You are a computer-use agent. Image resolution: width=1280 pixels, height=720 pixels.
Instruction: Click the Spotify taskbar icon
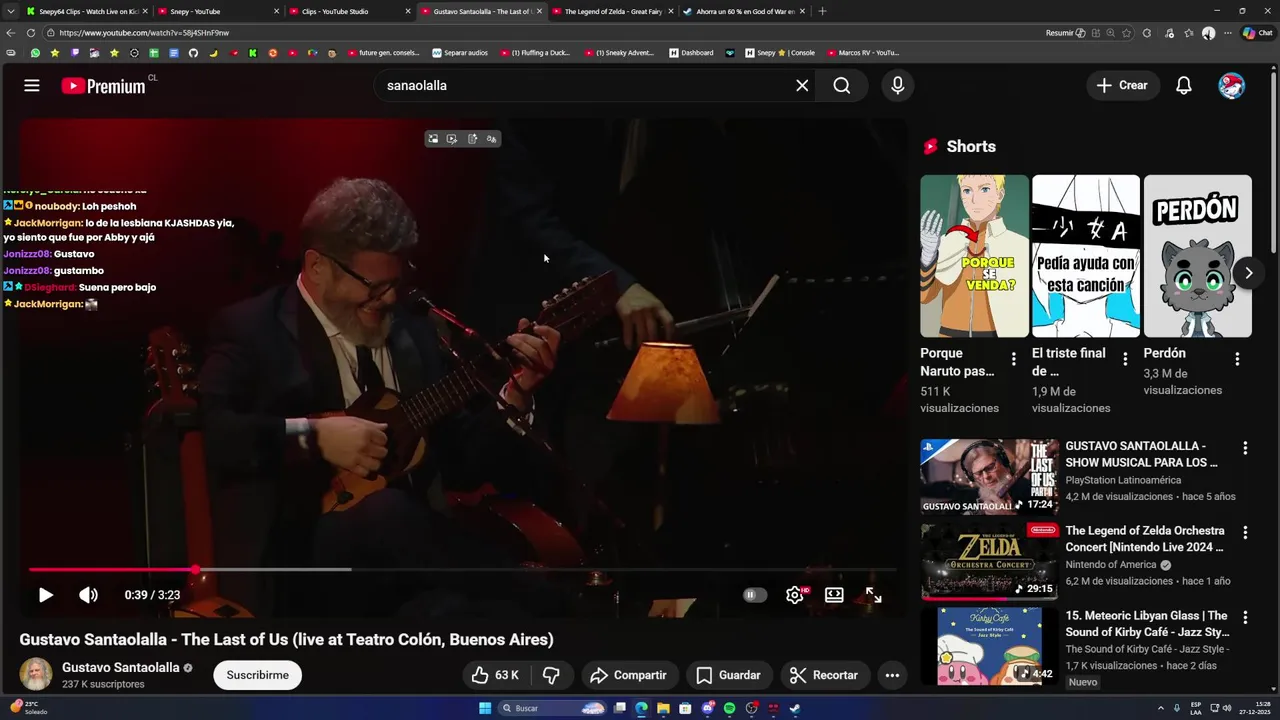pyautogui.click(x=729, y=708)
